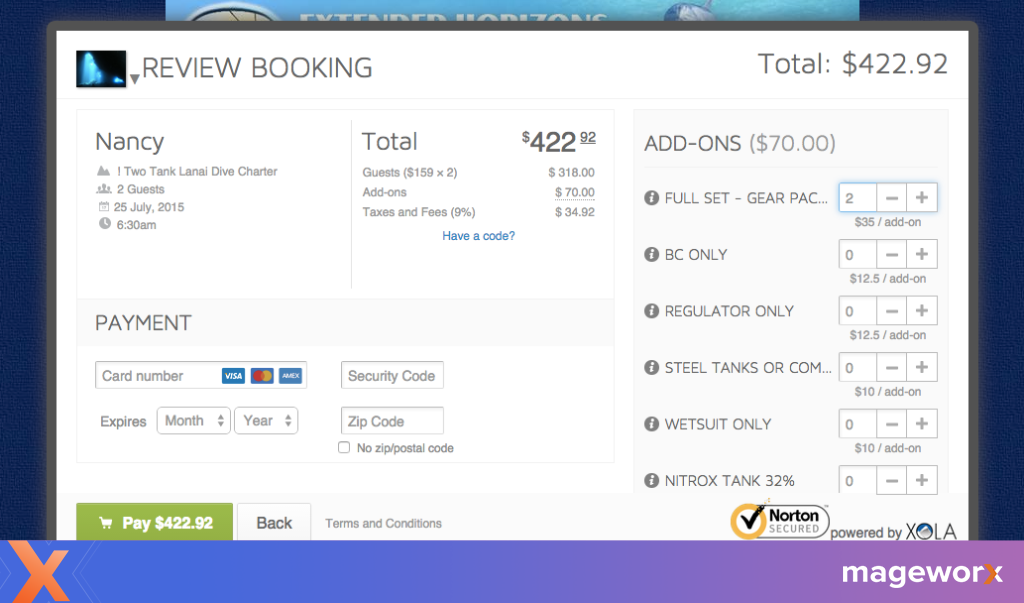The width and height of the screenshot is (1024, 603).
Task: Click the Add-ons $70.00 amount
Action: 575,192
